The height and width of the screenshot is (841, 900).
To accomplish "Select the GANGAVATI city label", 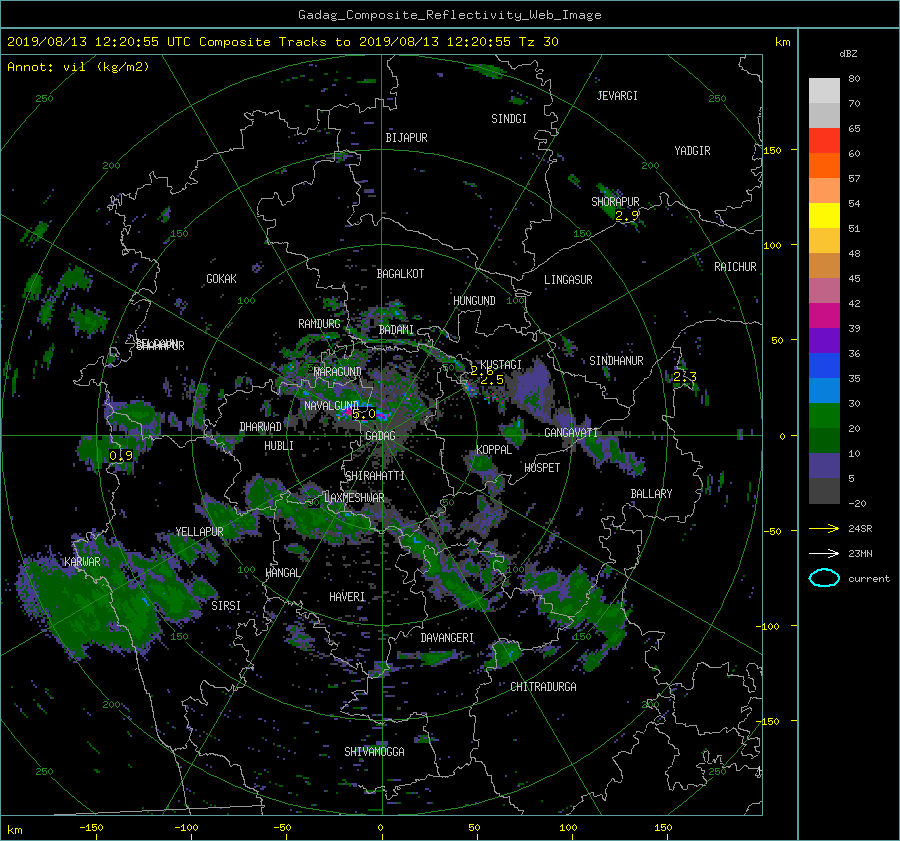I will [x=571, y=433].
